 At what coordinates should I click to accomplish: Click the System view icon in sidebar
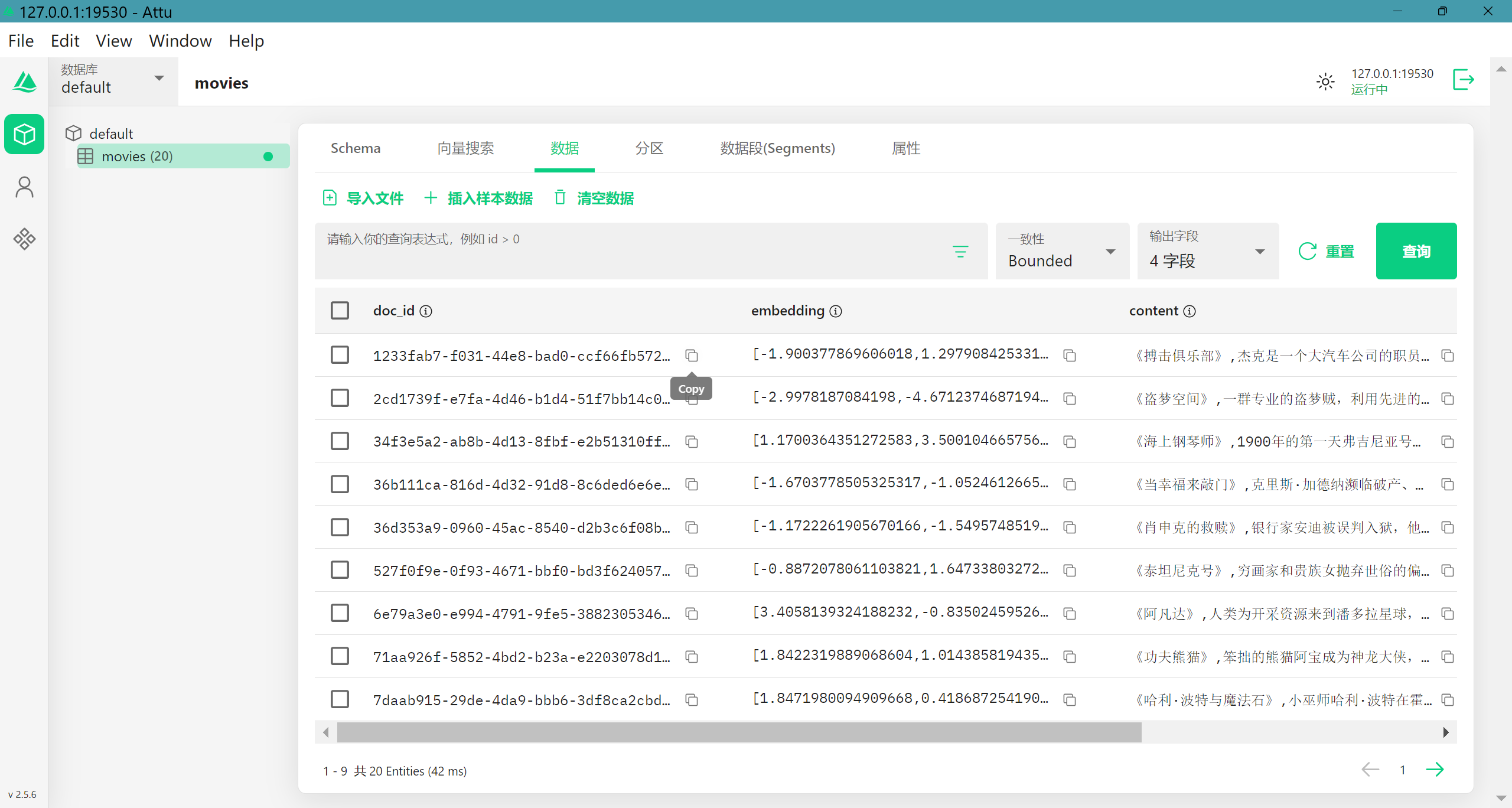[x=24, y=239]
